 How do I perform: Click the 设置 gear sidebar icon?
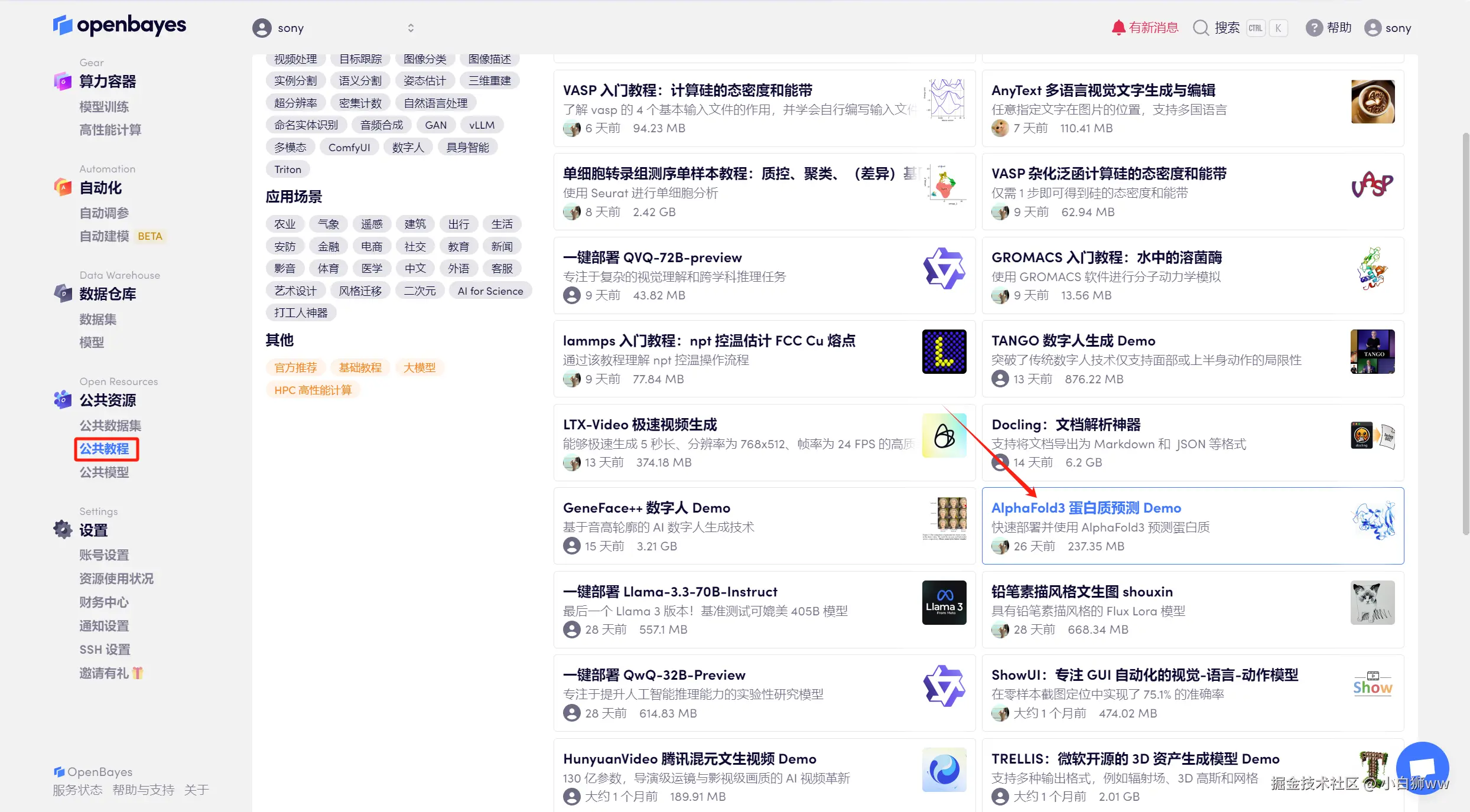pos(63,530)
